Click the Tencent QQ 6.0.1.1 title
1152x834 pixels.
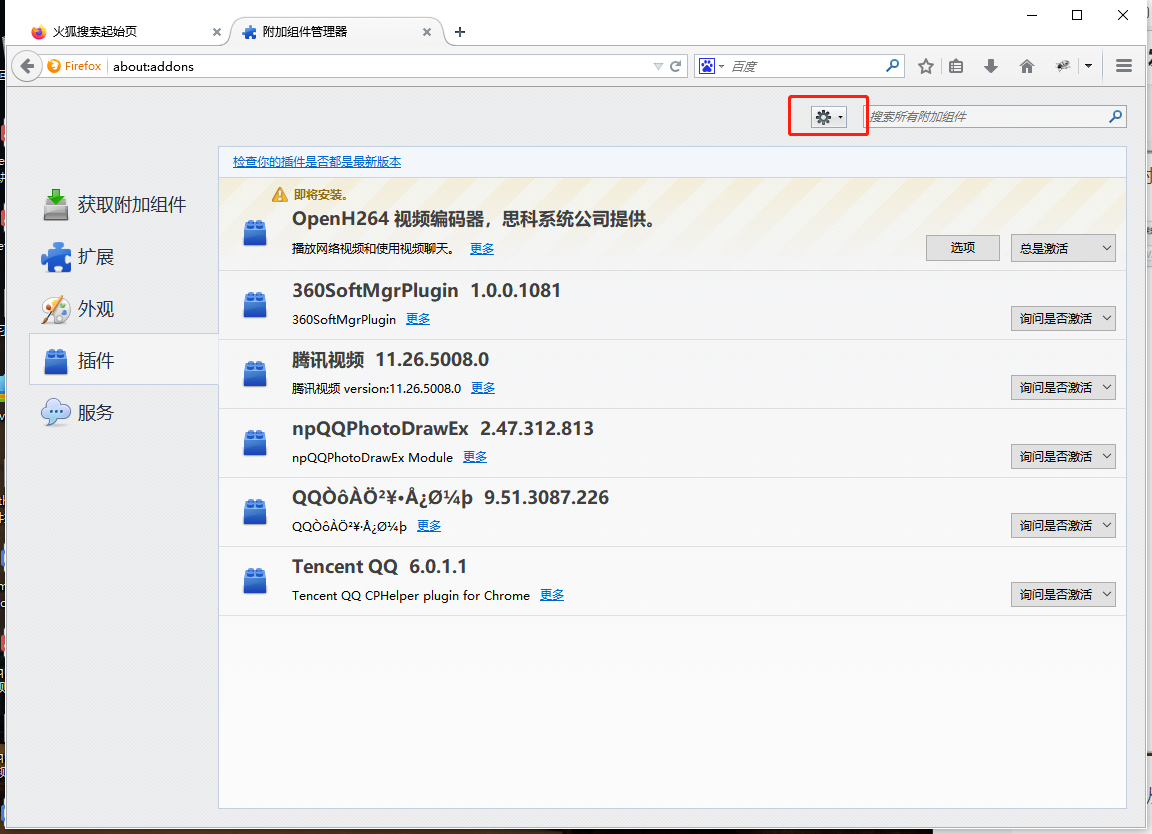pos(379,567)
